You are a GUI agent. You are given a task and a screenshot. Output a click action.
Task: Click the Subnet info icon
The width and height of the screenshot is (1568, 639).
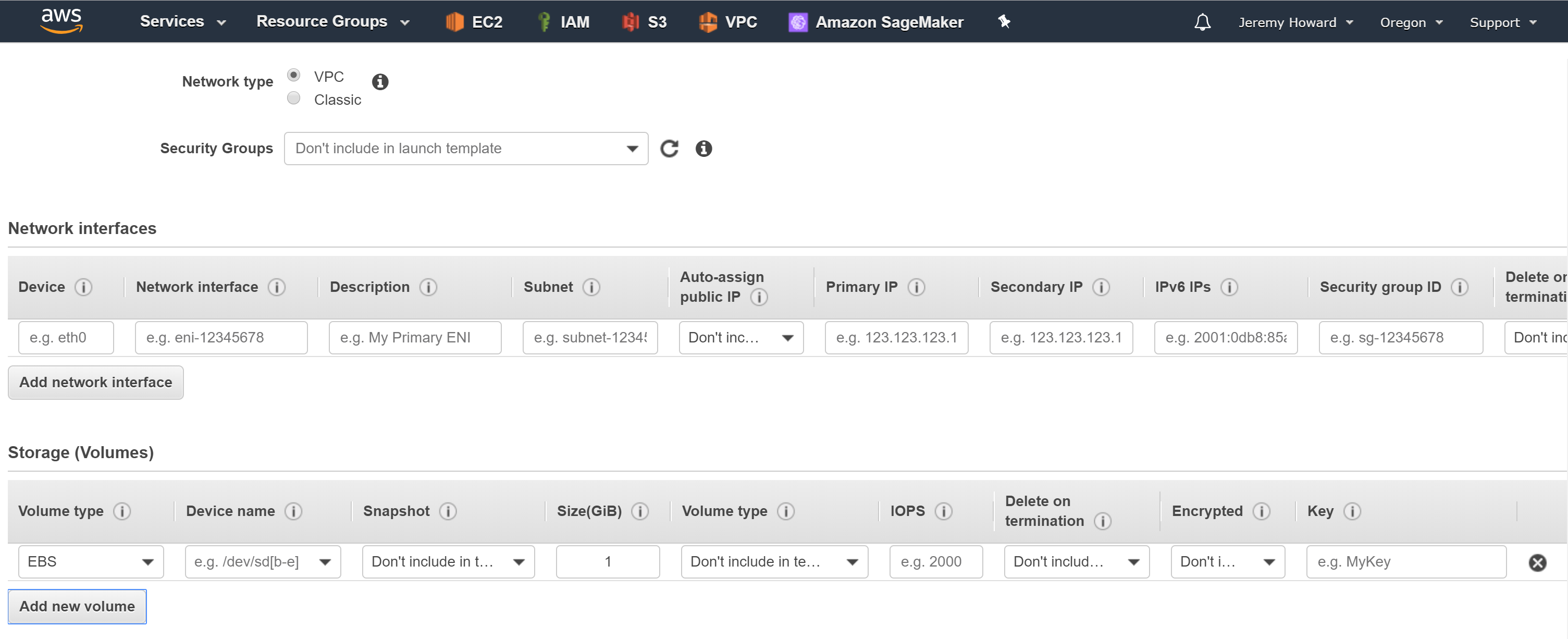591,287
